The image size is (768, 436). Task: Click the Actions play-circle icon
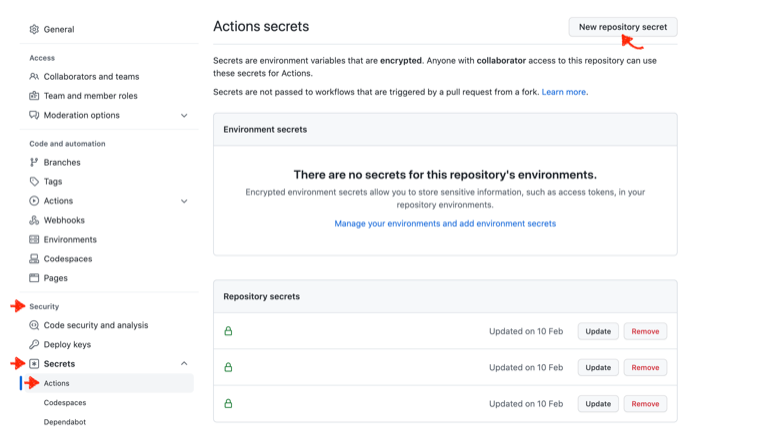coord(34,201)
